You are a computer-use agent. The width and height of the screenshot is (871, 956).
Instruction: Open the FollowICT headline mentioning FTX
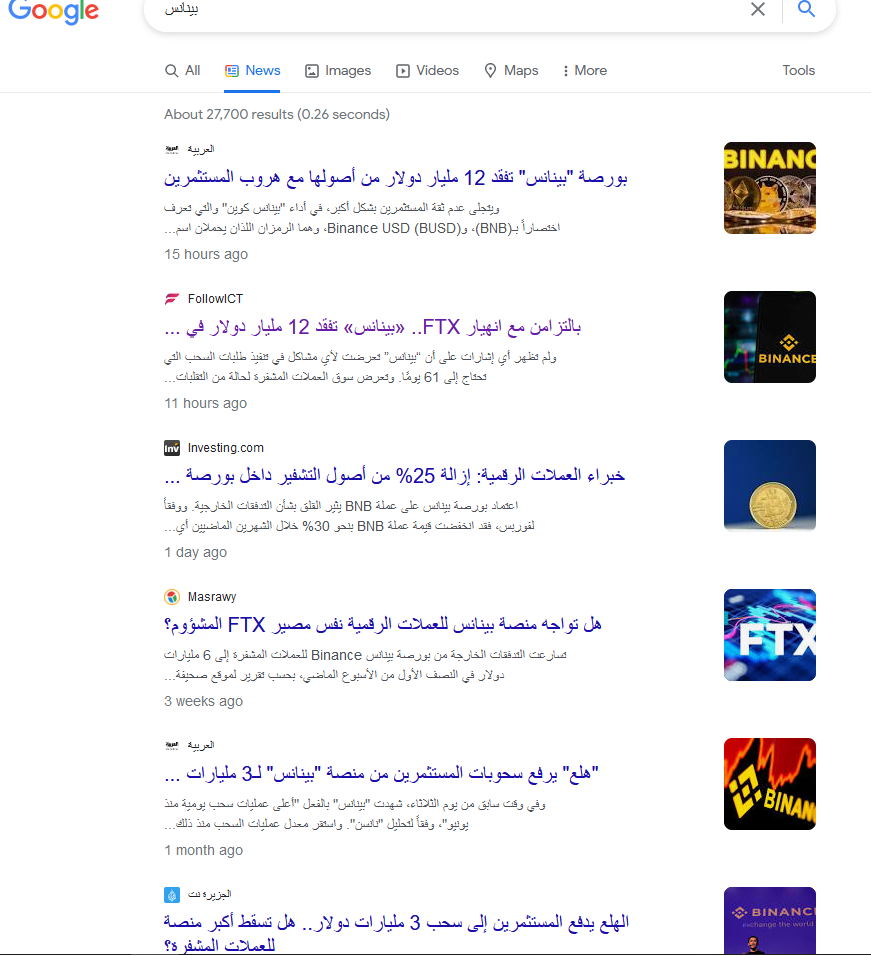[x=372, y=327]
